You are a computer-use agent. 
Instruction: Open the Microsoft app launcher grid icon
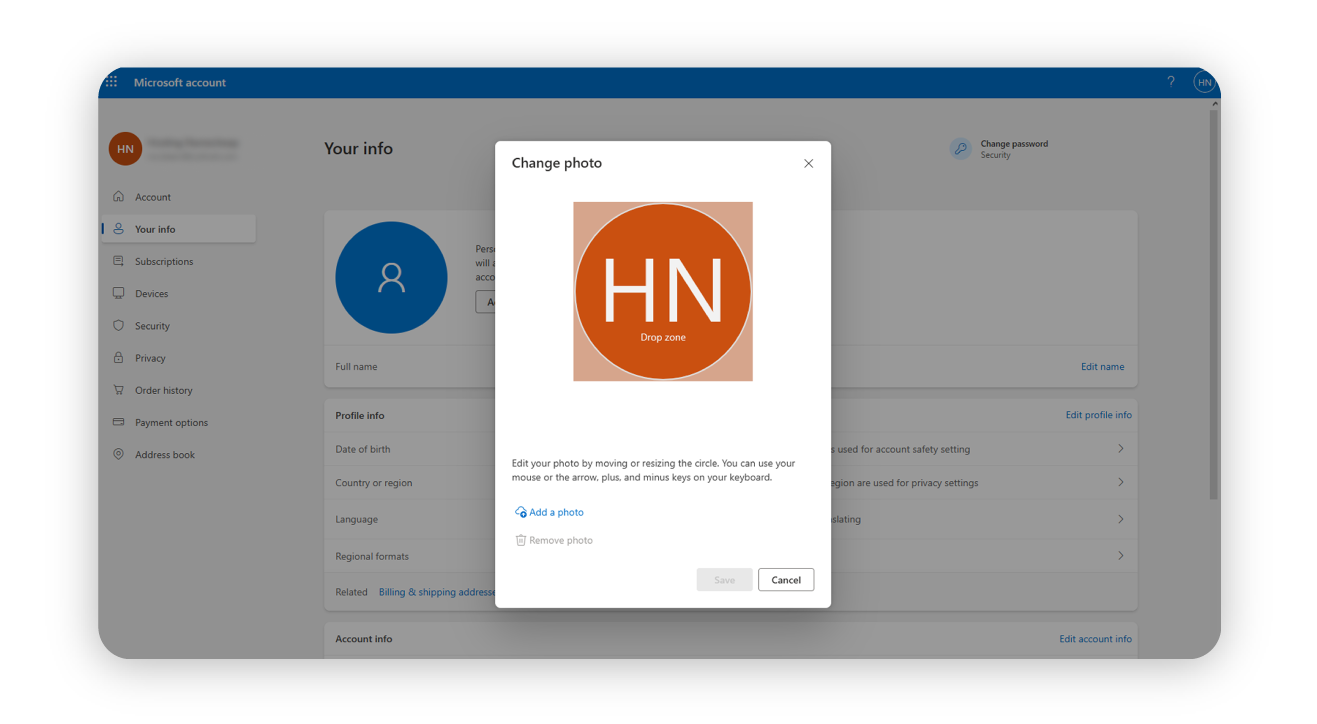coord(111,81)
